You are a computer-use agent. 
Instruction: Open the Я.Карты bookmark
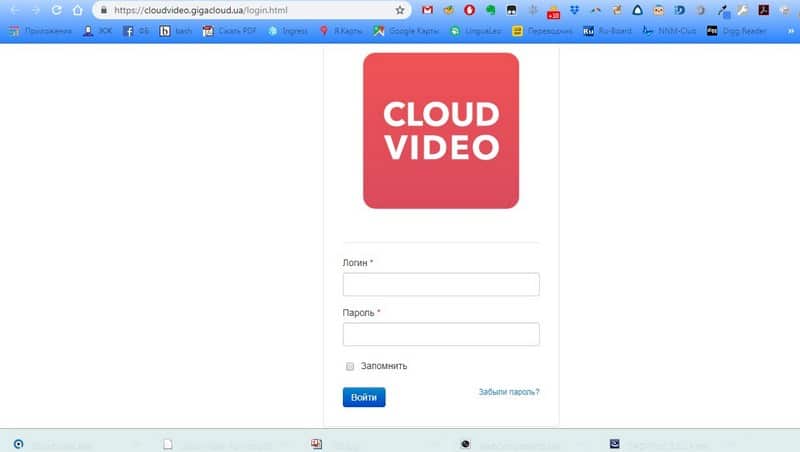(x=341, y=31)
